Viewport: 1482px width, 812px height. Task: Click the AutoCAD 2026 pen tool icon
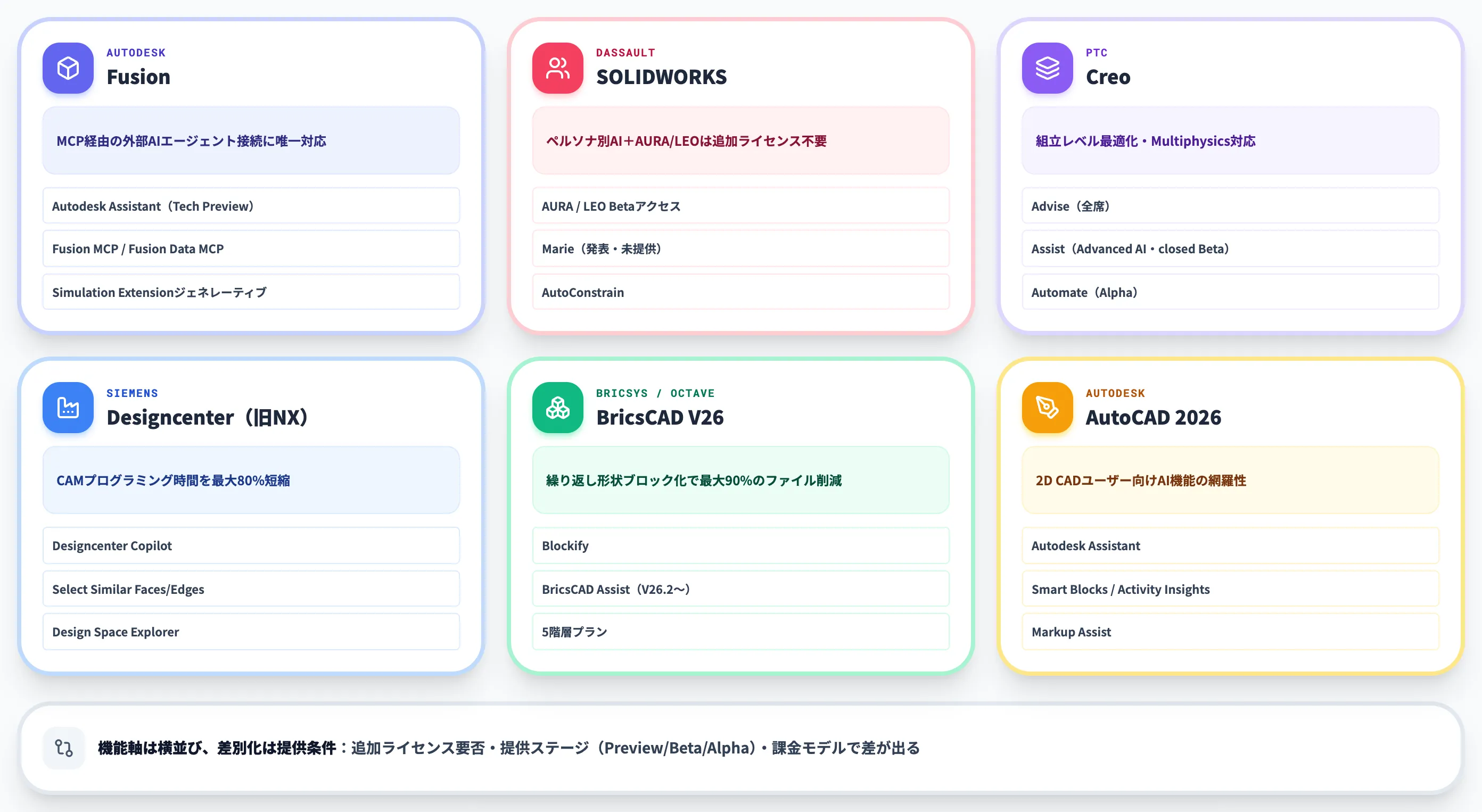[1047, 408]
